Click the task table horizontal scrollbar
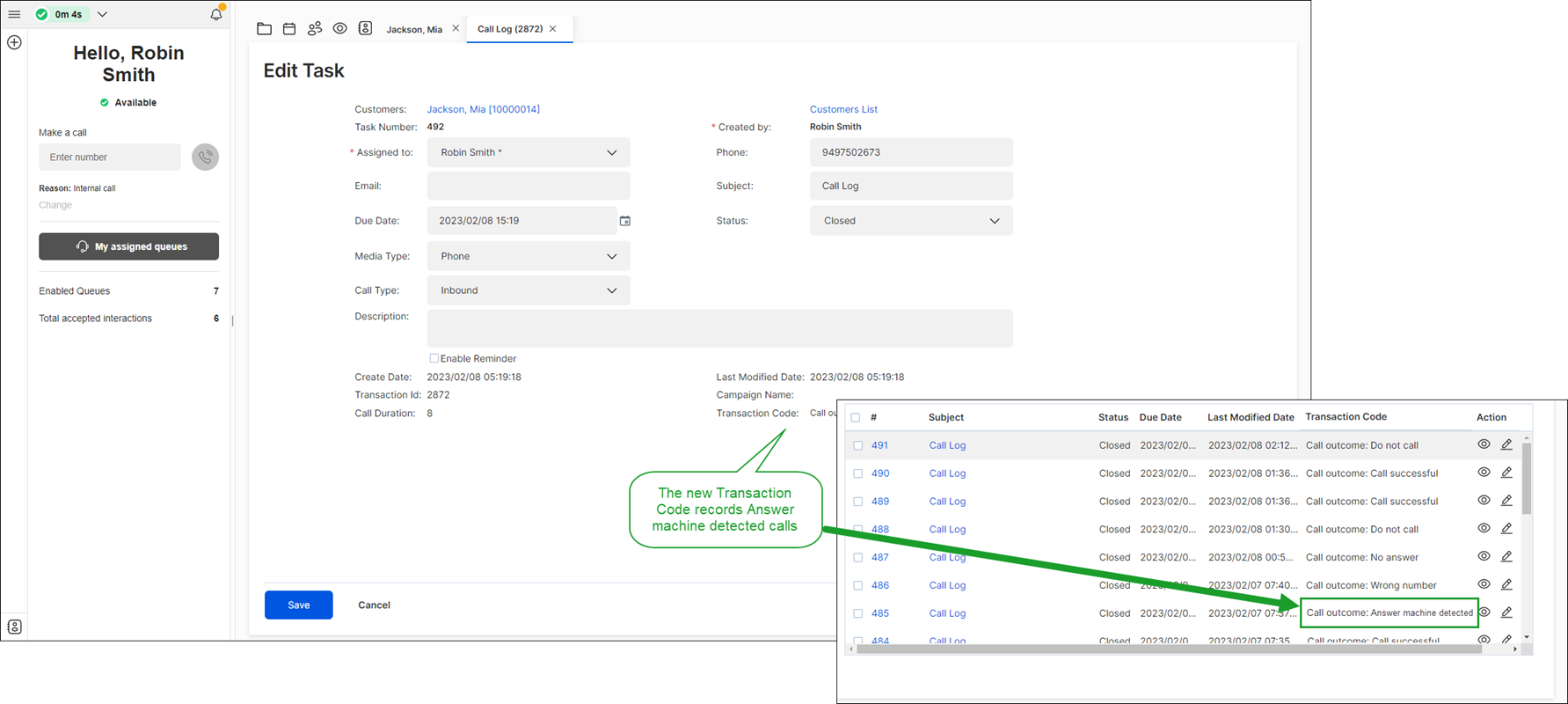This screenshot has width=1568, height=704. click(1169, 649)
